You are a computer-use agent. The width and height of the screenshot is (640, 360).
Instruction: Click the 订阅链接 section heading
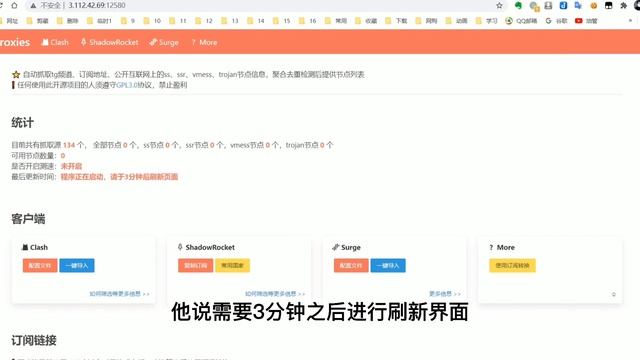point(34,340)
